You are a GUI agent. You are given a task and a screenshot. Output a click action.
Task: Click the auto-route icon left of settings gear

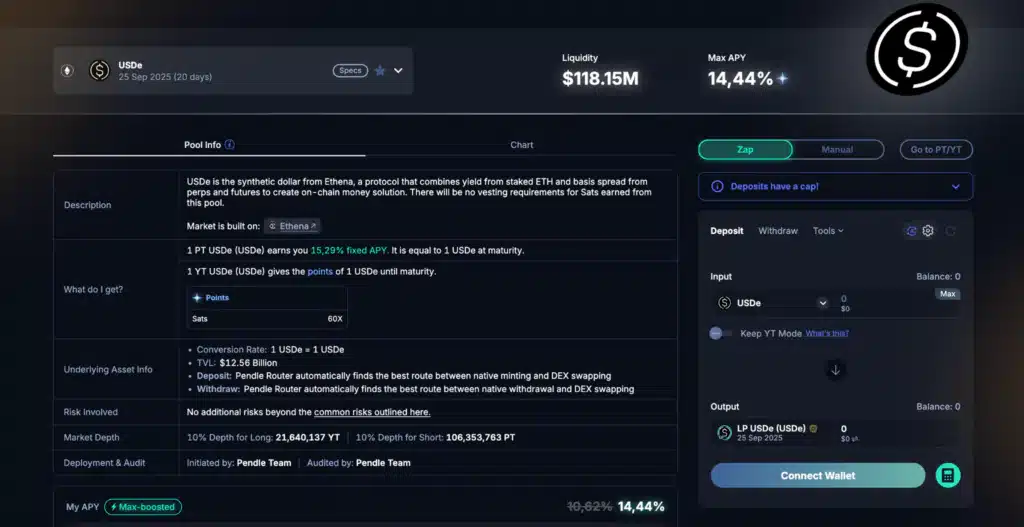[x=912, y=231]
